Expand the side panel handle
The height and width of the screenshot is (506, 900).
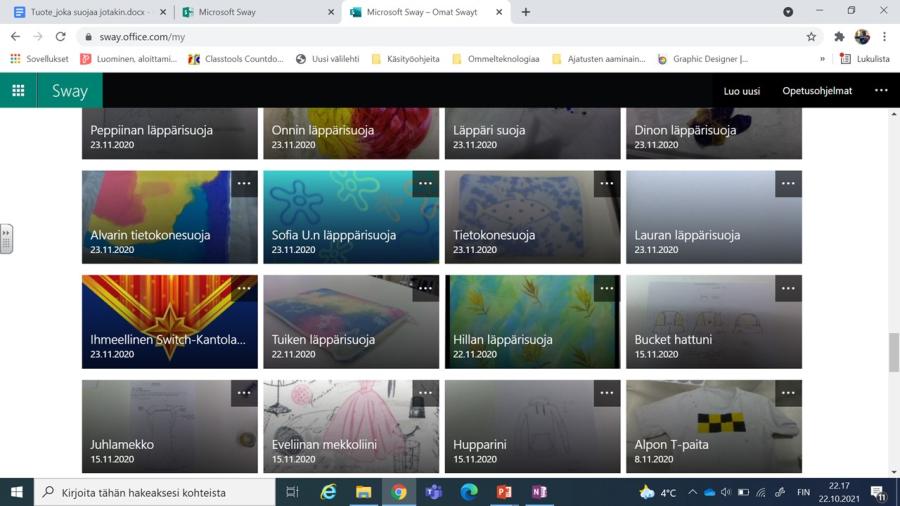[x=6, y=239]
